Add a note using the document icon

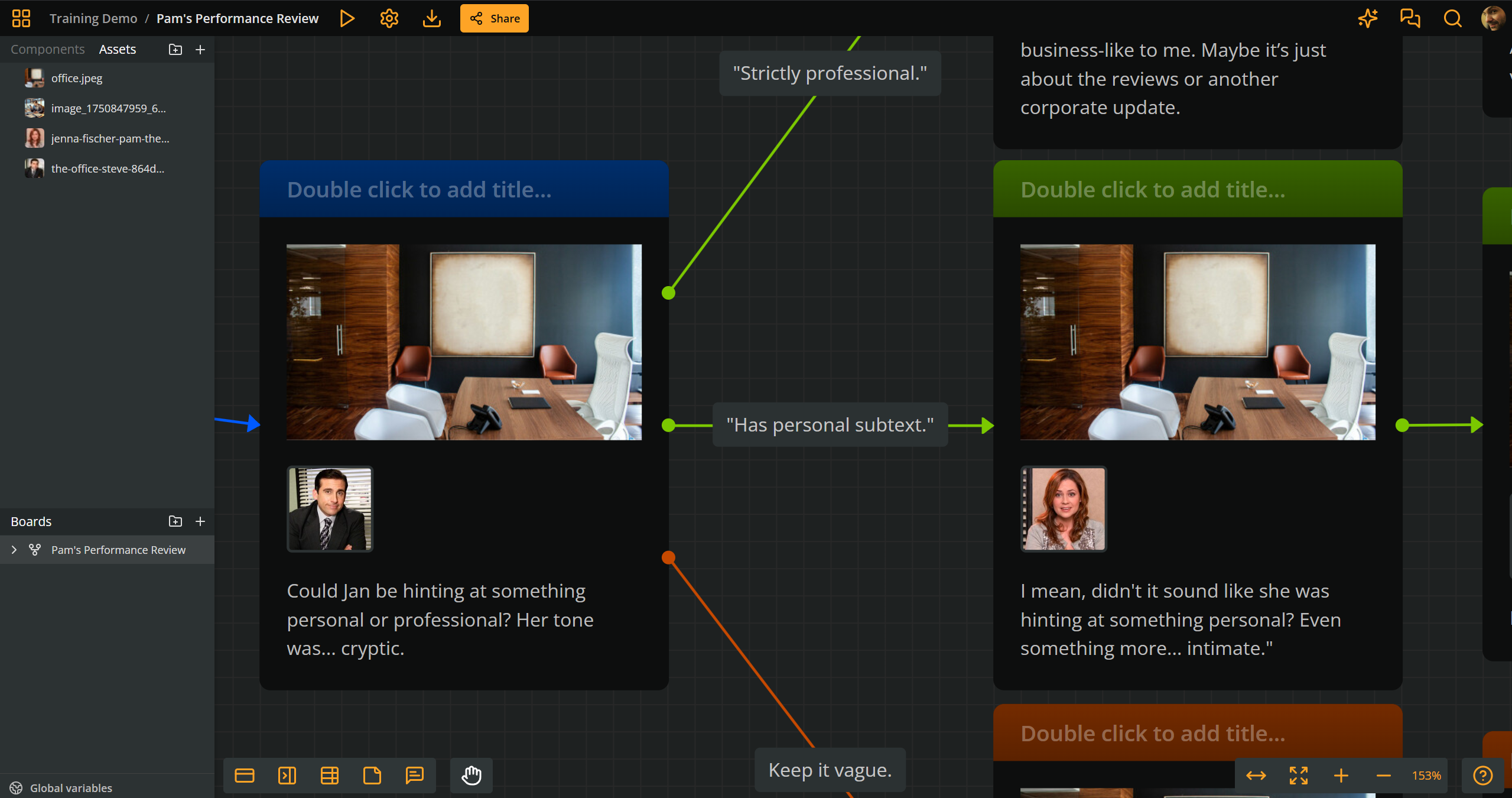coord(372,776)
